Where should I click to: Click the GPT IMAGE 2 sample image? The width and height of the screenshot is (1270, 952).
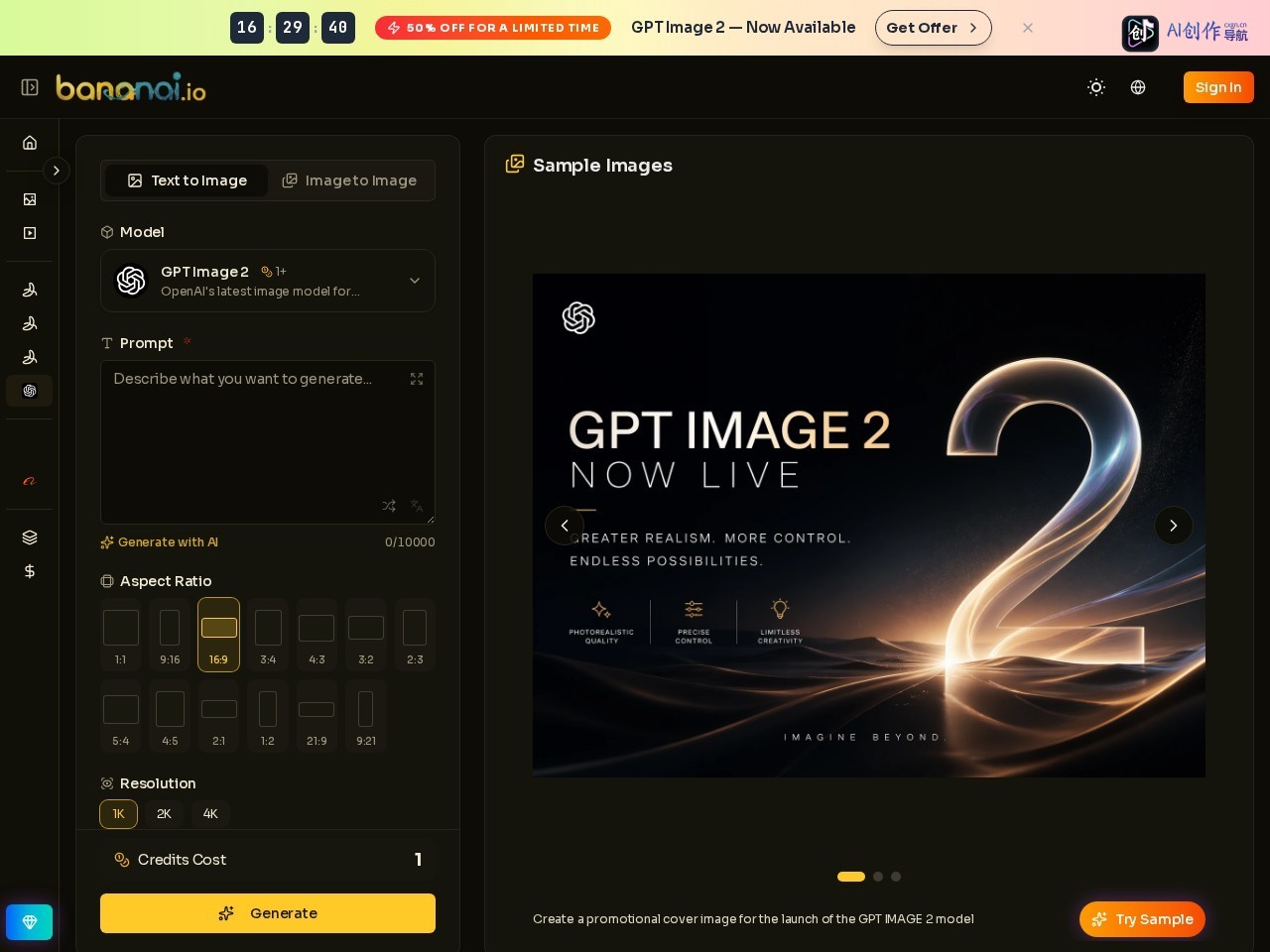point(869,526)
